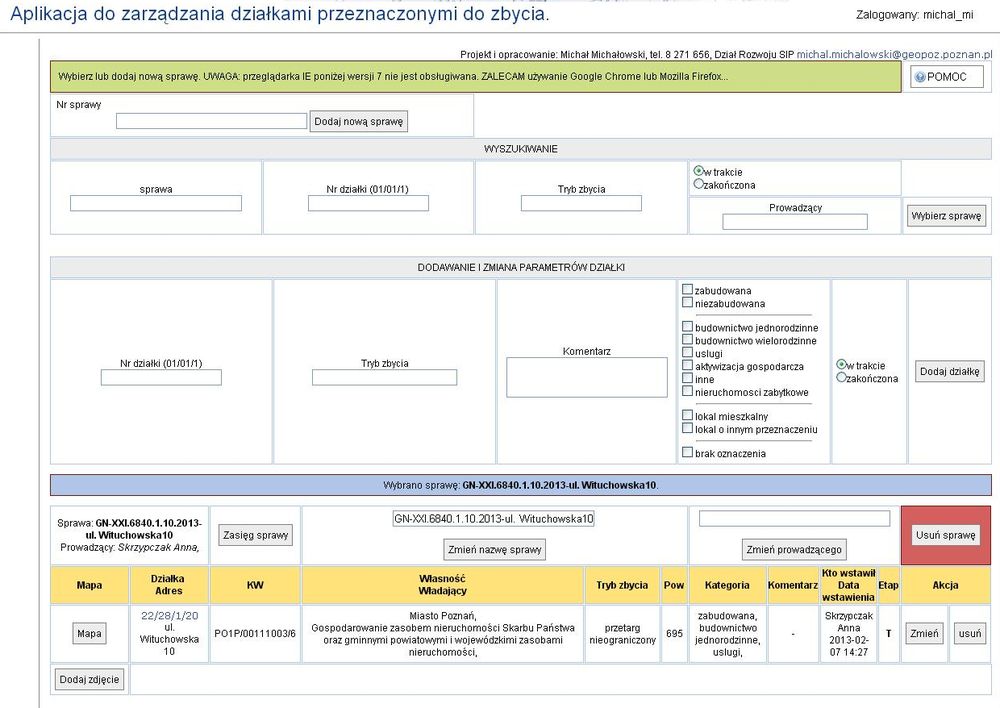Viewport: 1000px width, 708px height.
Task: Toggle the 'lokal mieszkalny' checkbox
Action: point(687,416)
